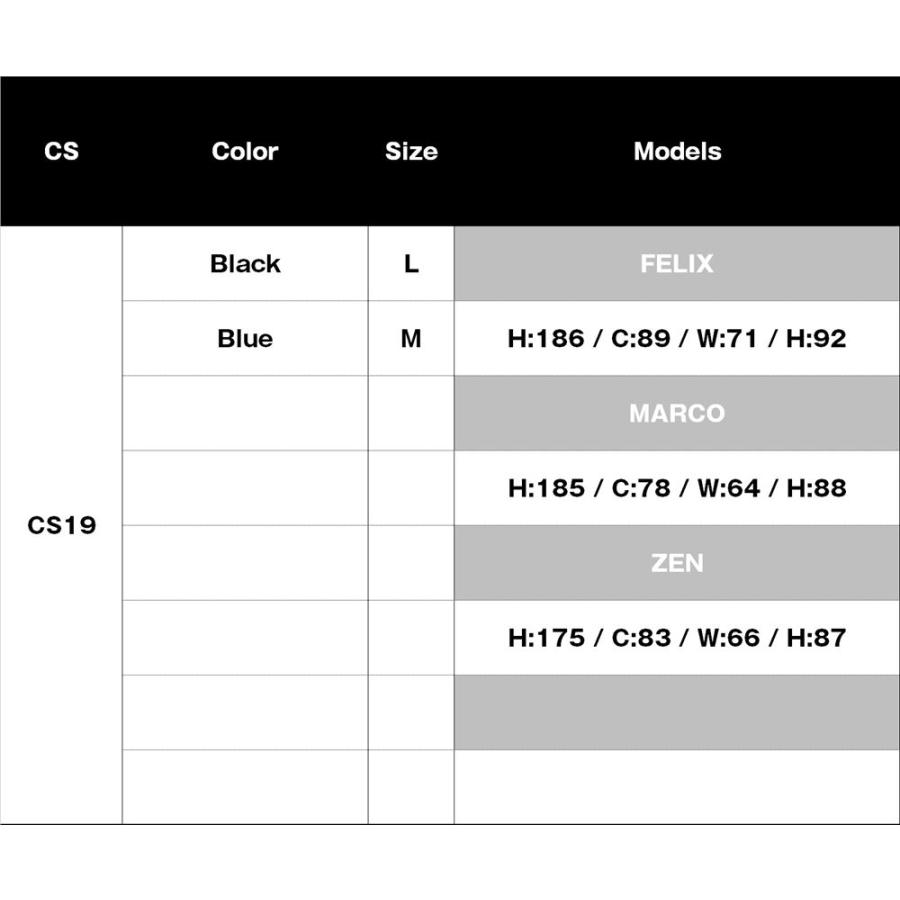This screenshot has width=900, height=900.
Task: Select the Models column header
Action: [x=677, y=152]
